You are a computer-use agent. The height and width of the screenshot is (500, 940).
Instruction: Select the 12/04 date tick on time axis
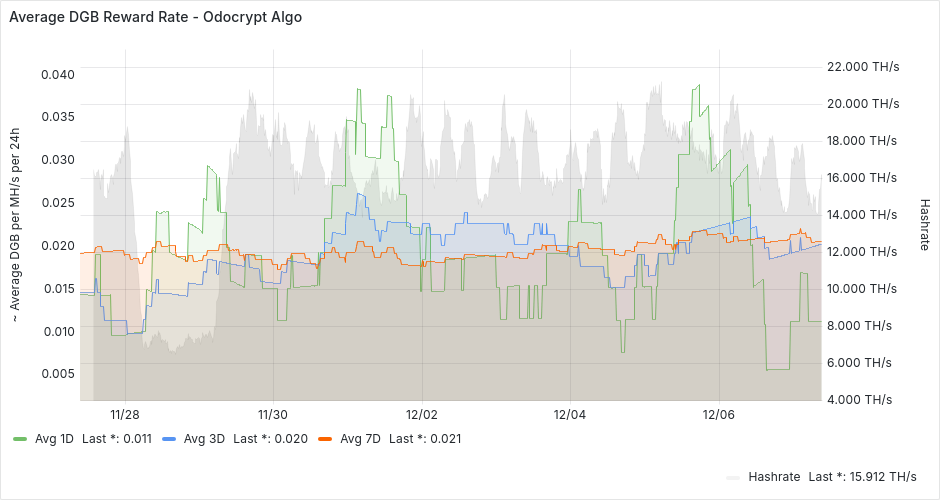click(x=570, y=414)
